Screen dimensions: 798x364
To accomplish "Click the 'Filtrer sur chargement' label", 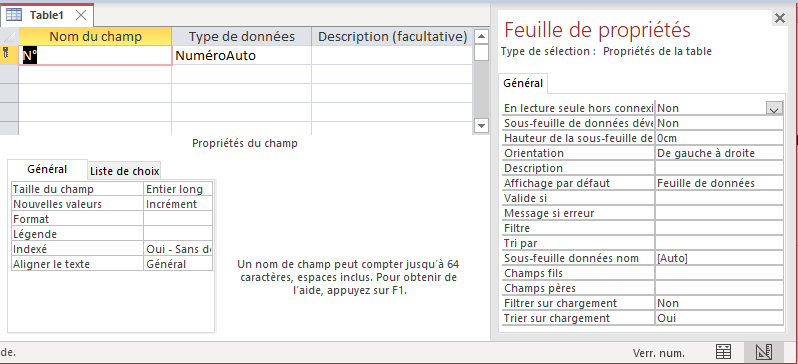I will [560, 303].
